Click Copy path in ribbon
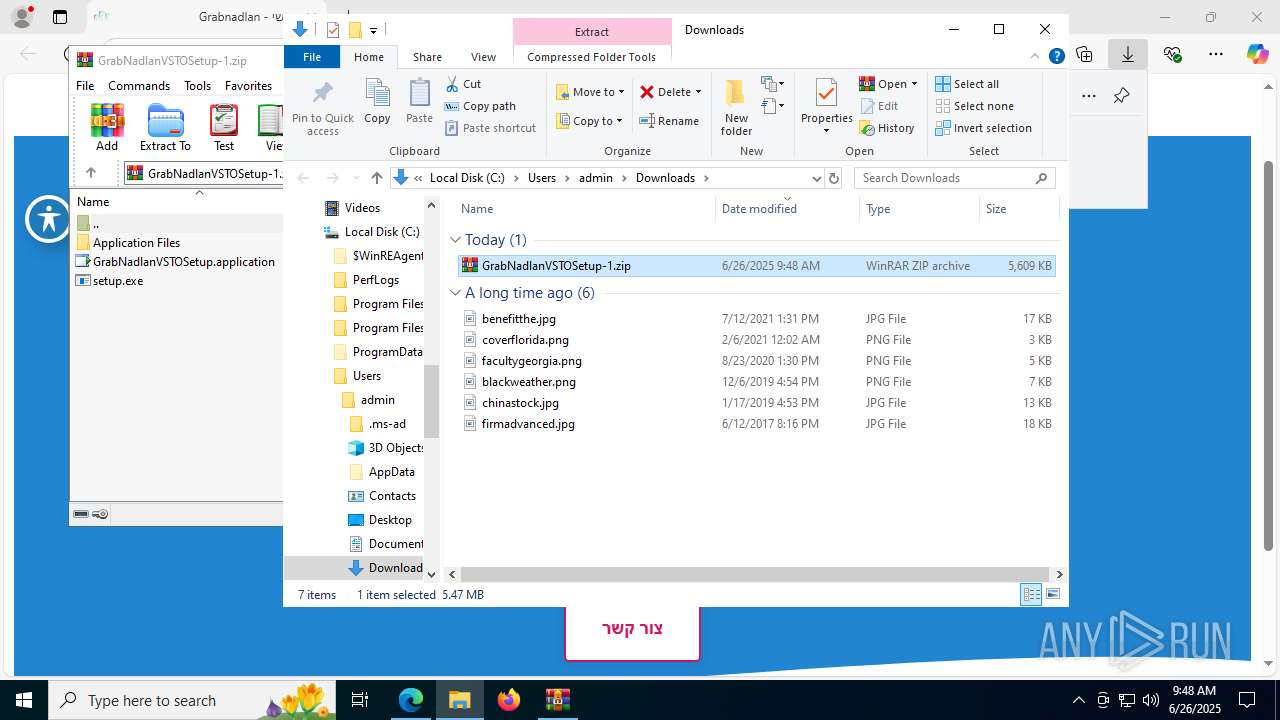Image resolution: width=1280 pixels, height=720 pixels. [x=480, y=106]
